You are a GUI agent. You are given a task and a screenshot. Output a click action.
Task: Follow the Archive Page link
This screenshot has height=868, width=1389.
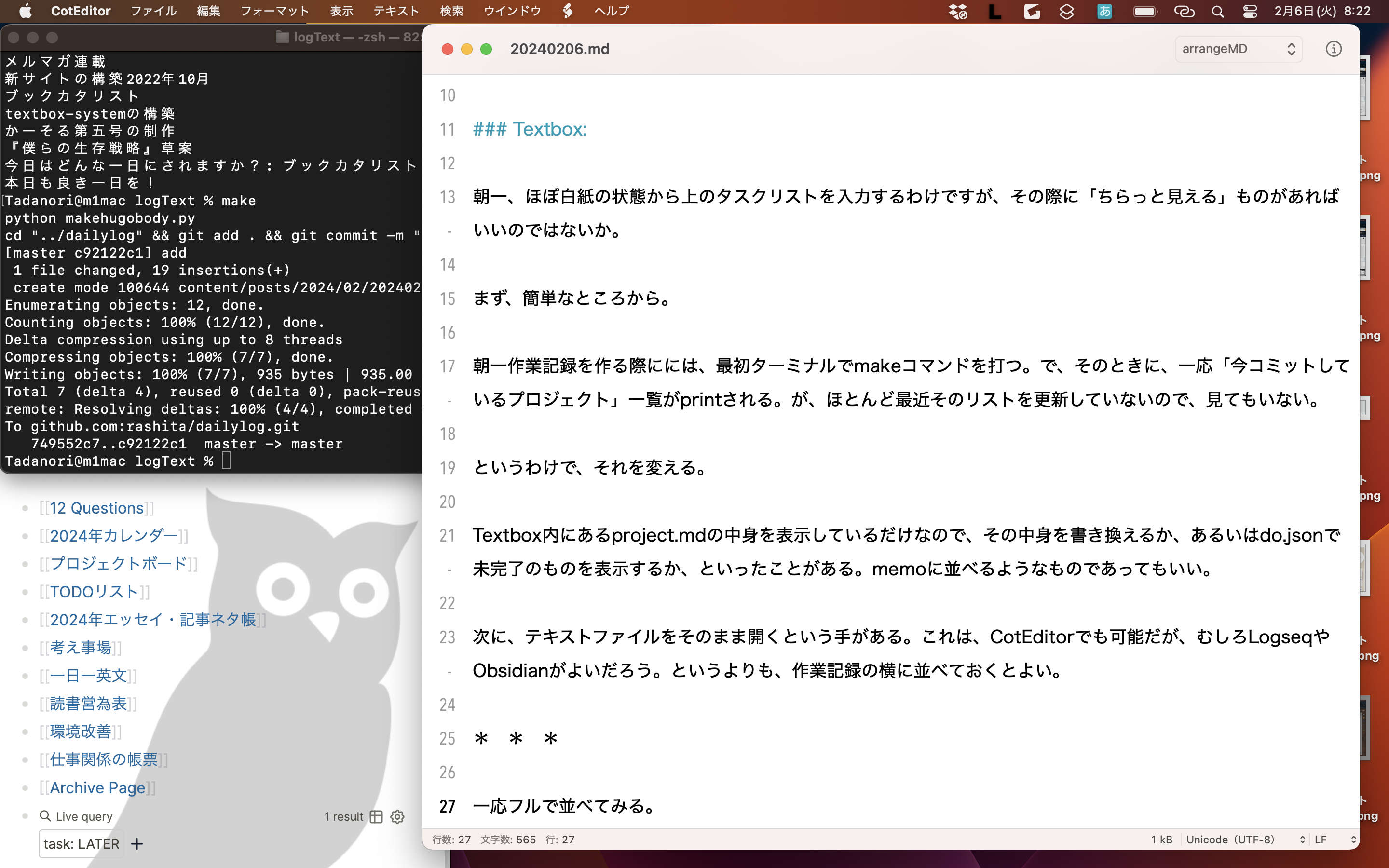pos(96,787)
